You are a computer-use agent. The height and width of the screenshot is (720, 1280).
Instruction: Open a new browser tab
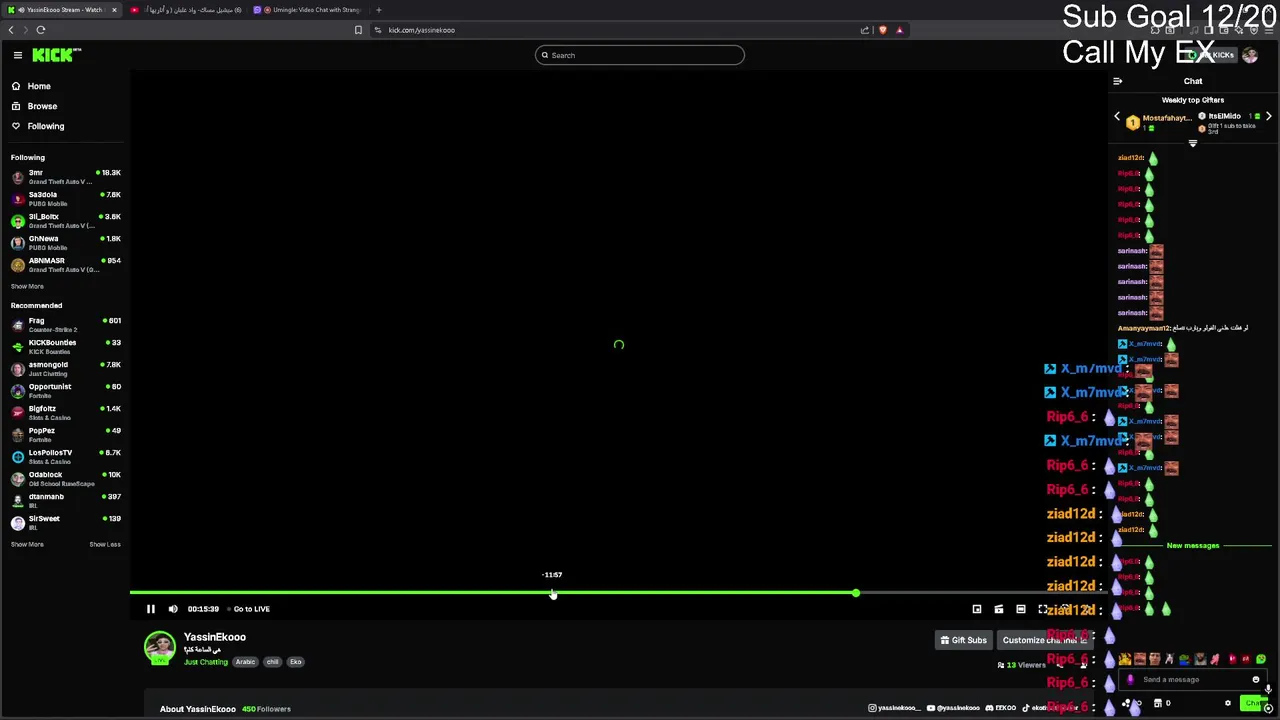(378, 10)
